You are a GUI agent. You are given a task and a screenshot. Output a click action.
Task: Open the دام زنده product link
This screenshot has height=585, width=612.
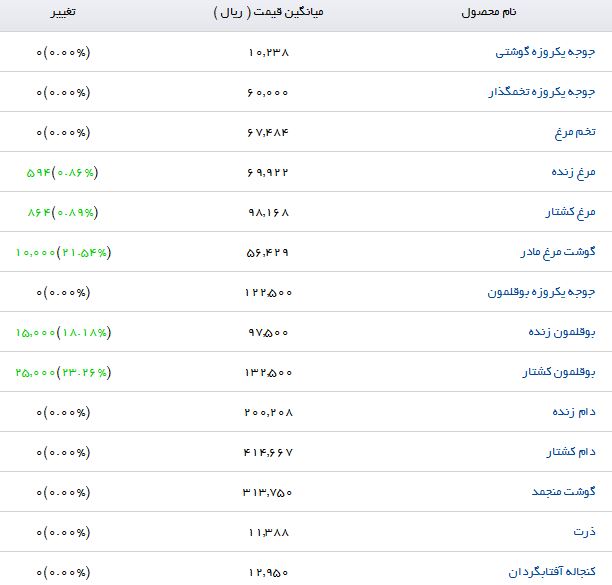click(574, 412)
